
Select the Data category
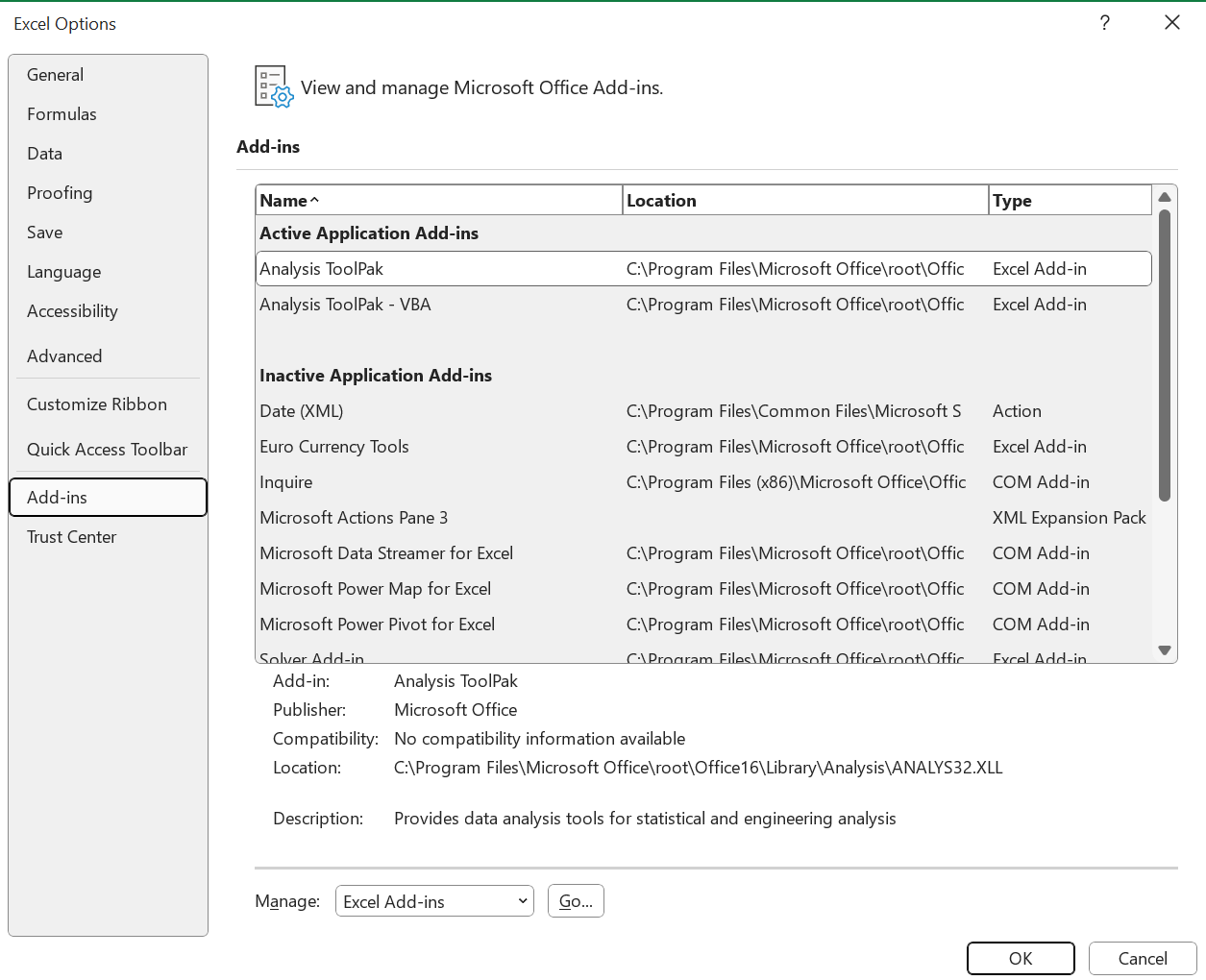[108, 154]
